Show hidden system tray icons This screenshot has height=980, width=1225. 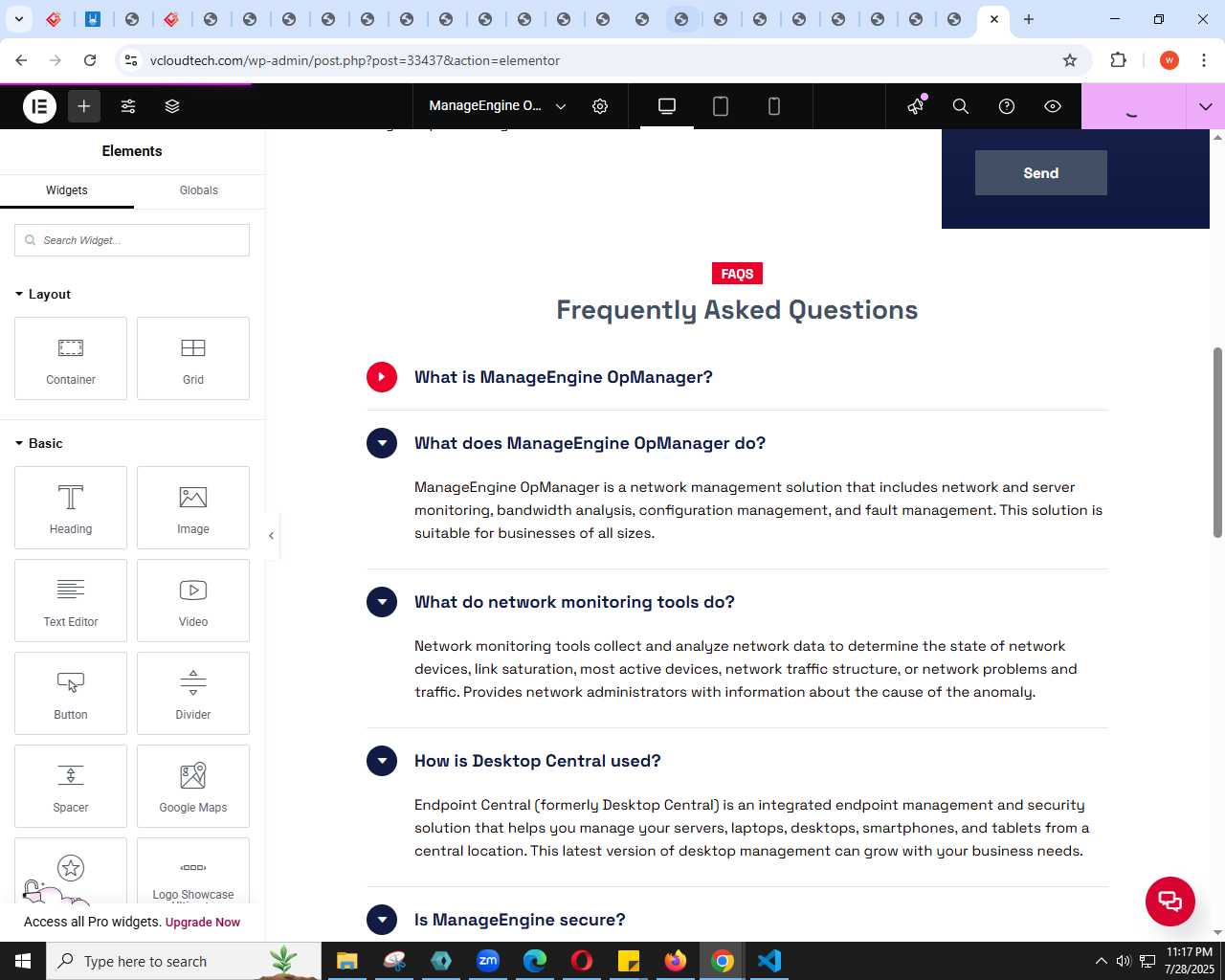[x=1101, y=961]
